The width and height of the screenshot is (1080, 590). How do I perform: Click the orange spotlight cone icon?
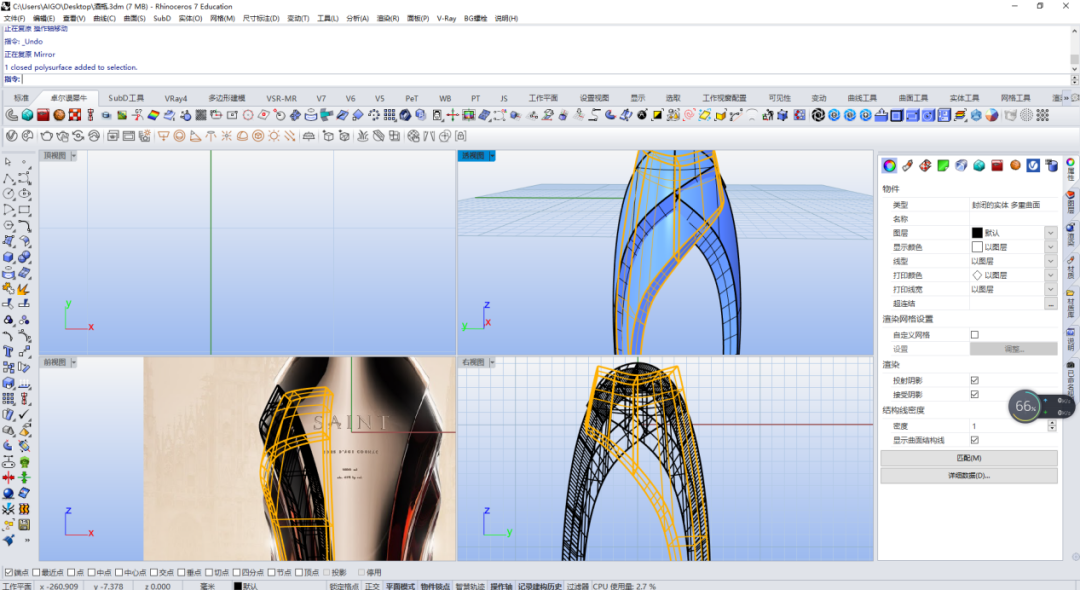(x=196, y=136)
